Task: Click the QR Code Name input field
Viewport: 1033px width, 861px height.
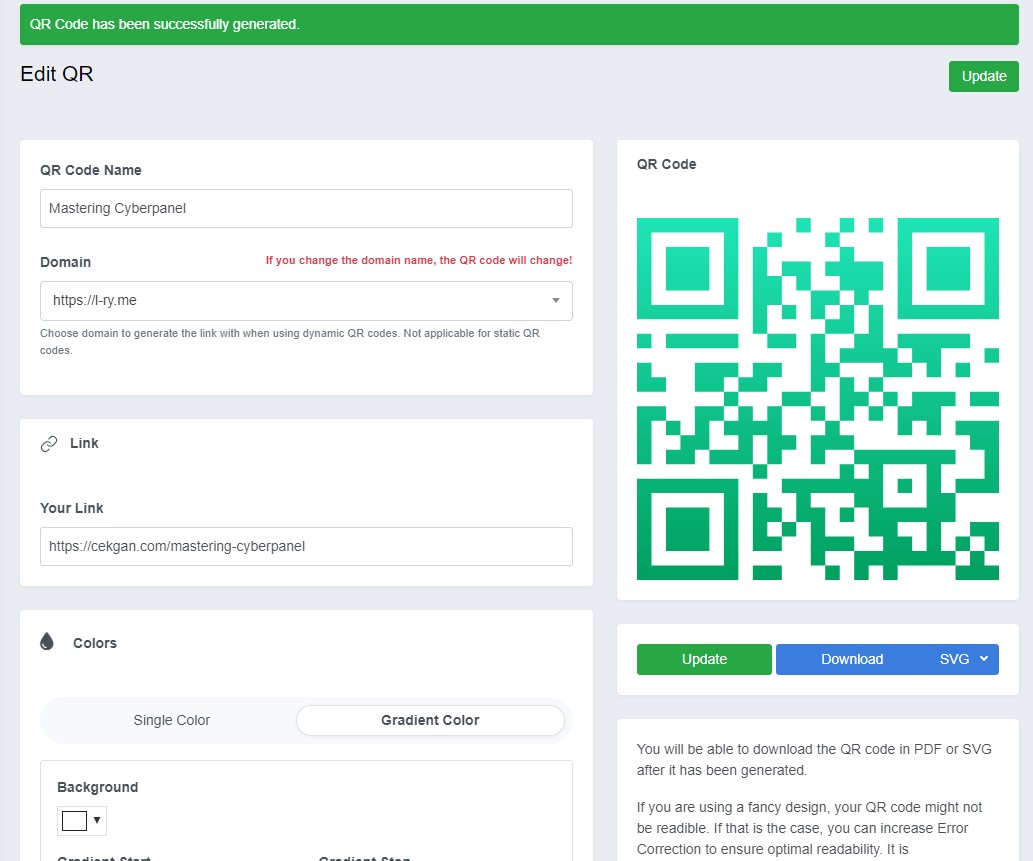Action: [306, 208]
